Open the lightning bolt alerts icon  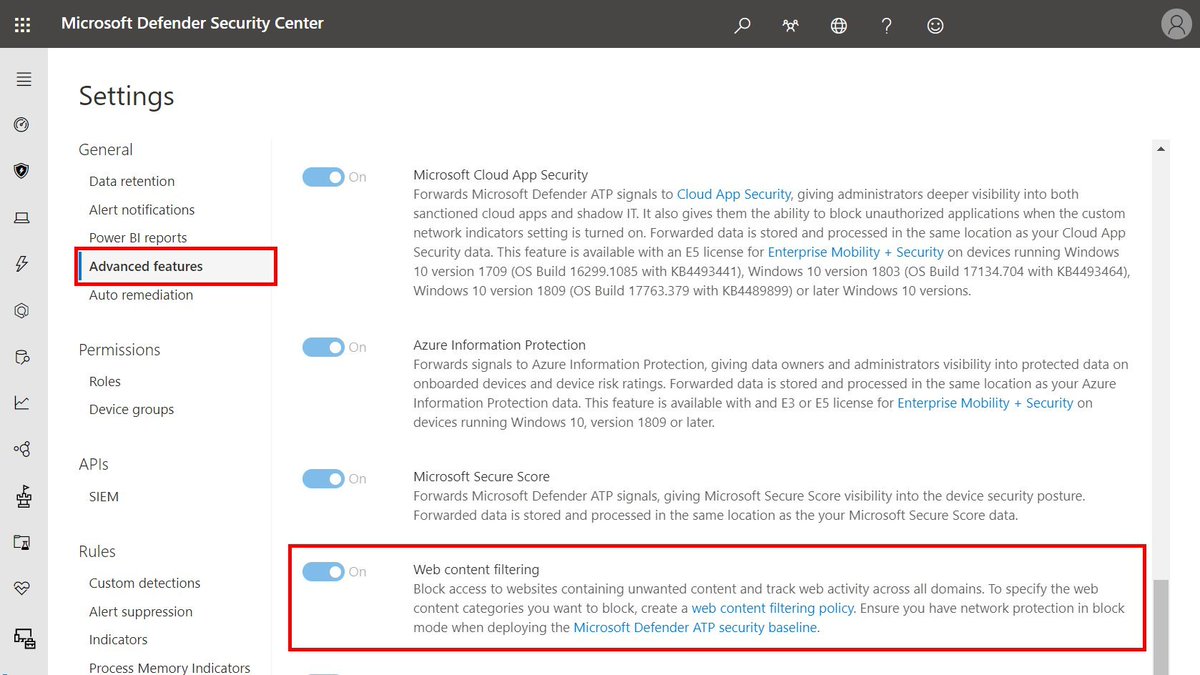click(x=22, y=264)
